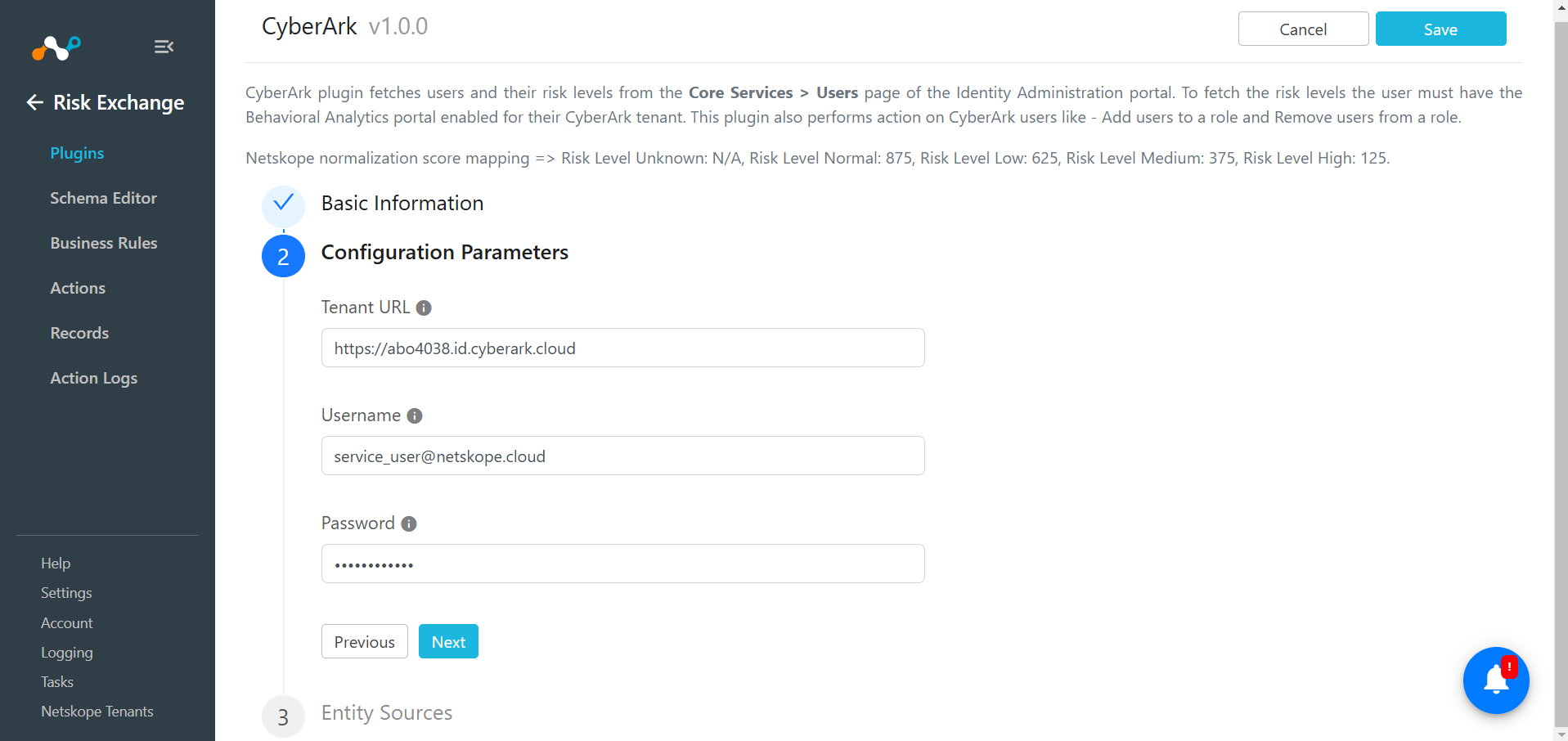Expand the Entity Sources step
The height and width of the screenshot is (741, 1568).
pyautogui.click(x=386, y=713)
